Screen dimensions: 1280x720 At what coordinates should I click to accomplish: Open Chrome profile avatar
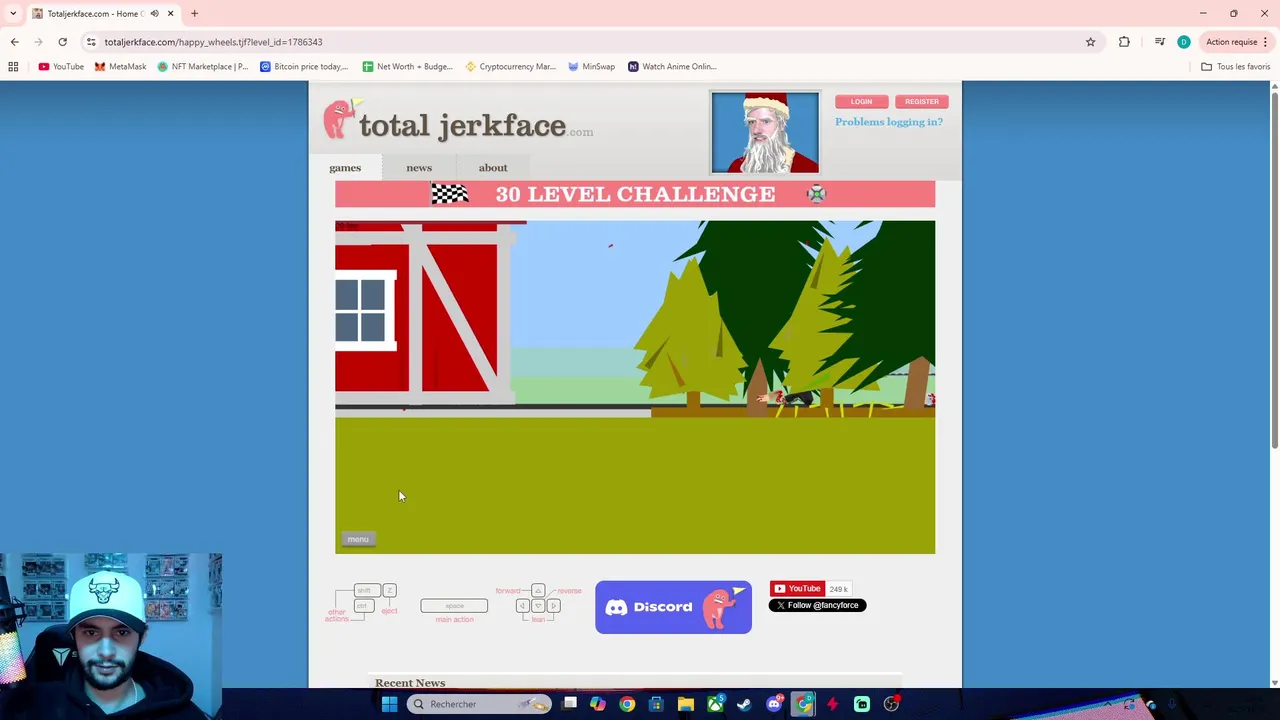(x=1184, y=42)
